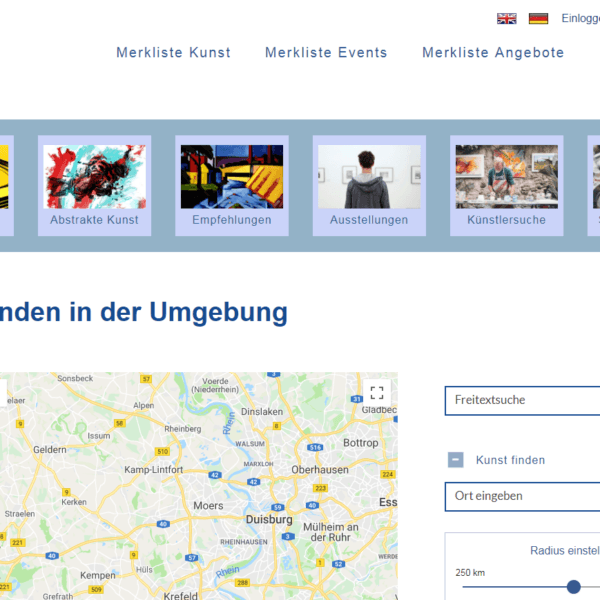The height and width of the screenshot is (600, 600).
Task: Collapse the Kunst finden section
Action: 455,460
